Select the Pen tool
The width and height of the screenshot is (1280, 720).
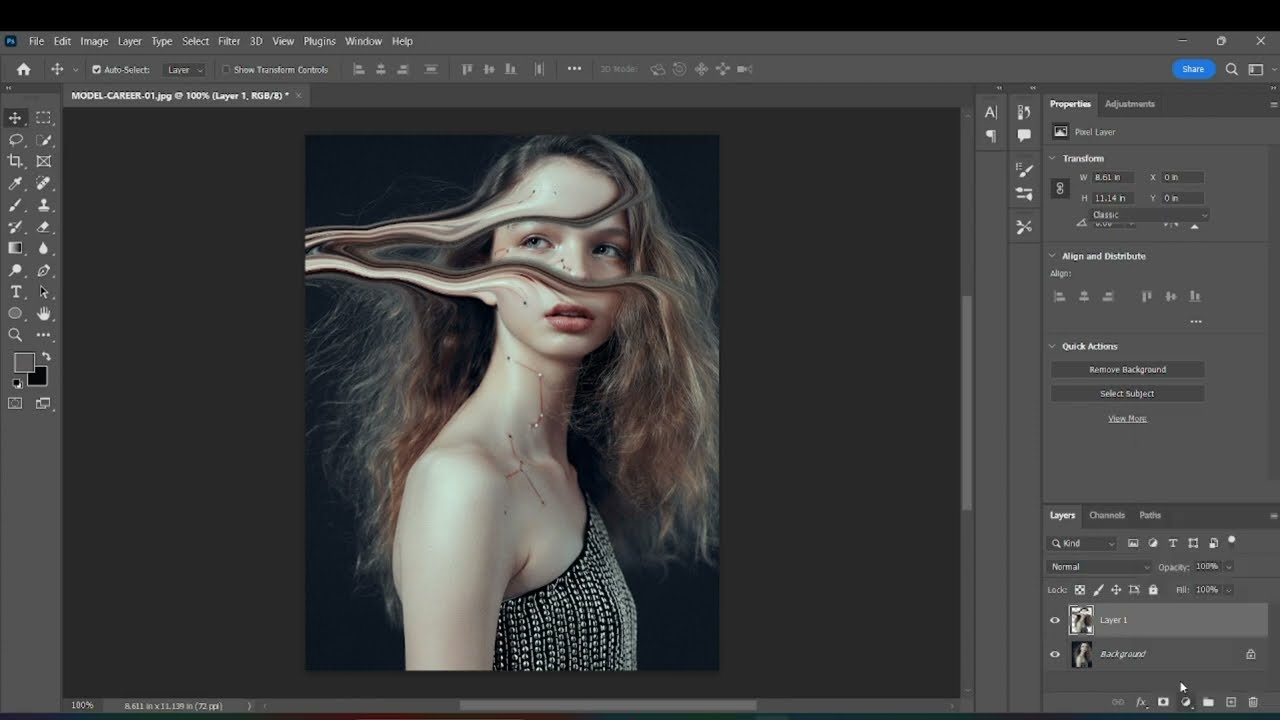click(44, 271)
